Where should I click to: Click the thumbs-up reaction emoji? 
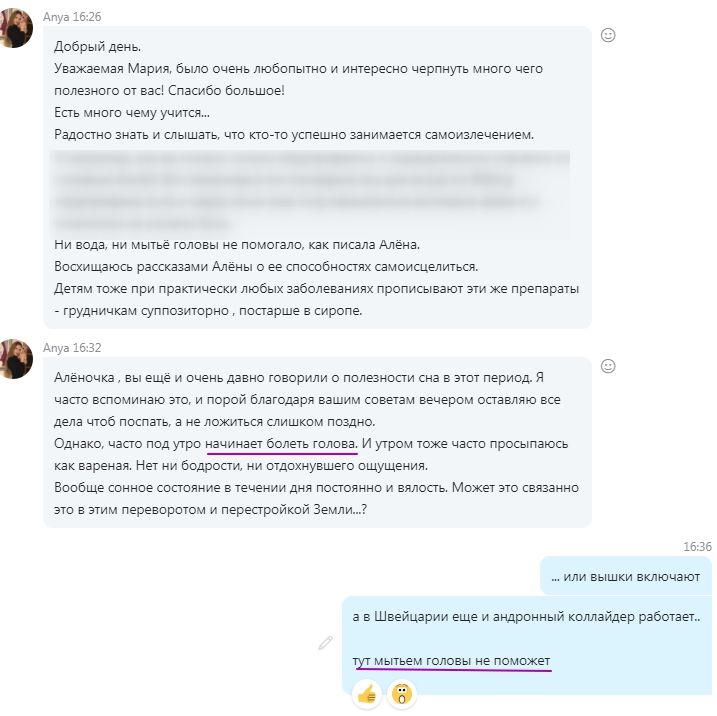click(x=367, y=694)
